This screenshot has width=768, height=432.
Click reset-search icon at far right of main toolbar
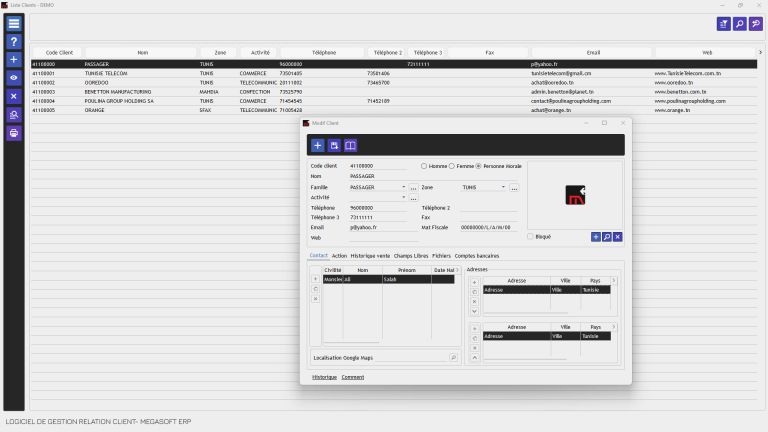point(756,24)
